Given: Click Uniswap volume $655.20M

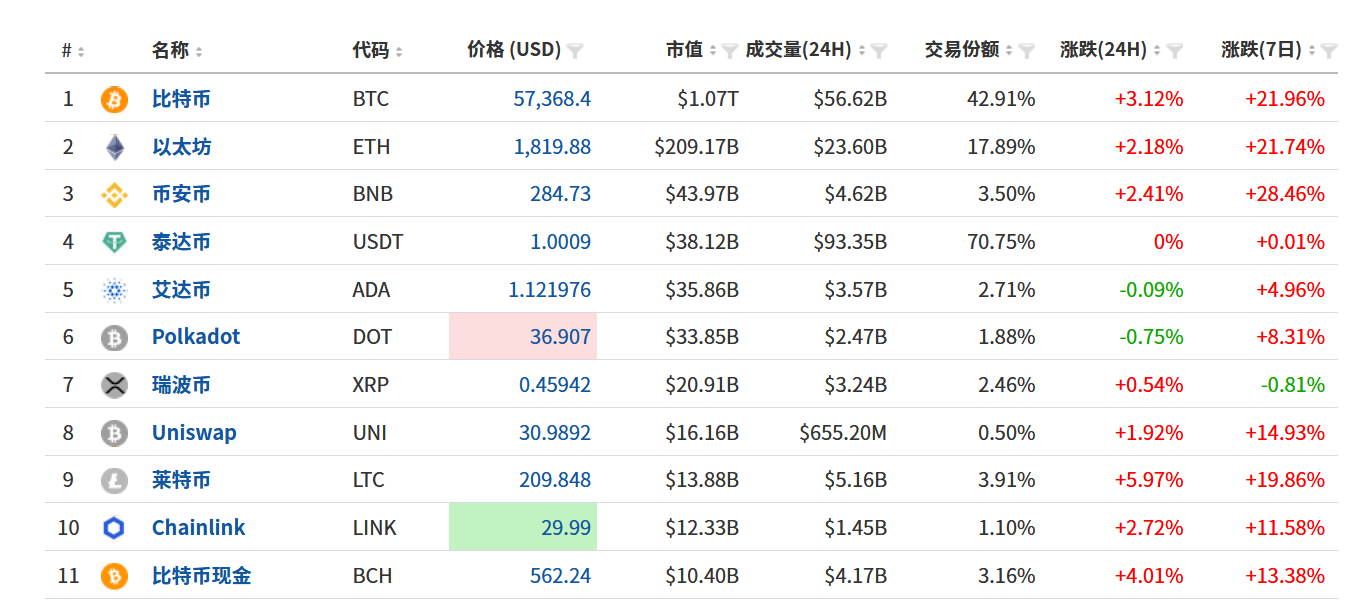Looking at the screenshot, I should pos(843,433).
